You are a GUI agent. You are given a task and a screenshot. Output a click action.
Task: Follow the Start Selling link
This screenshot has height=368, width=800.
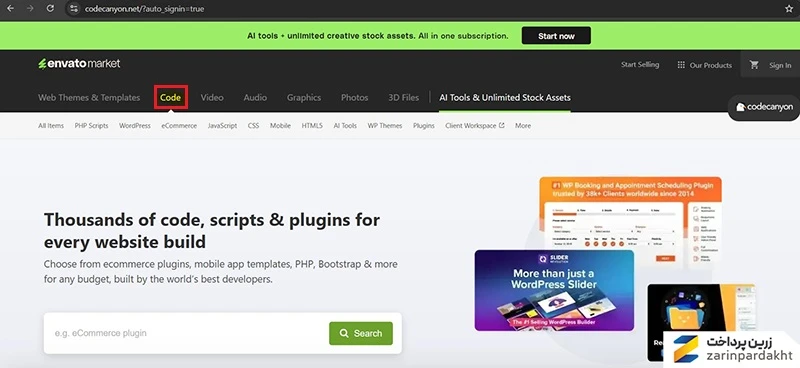[x=640, y=65]
